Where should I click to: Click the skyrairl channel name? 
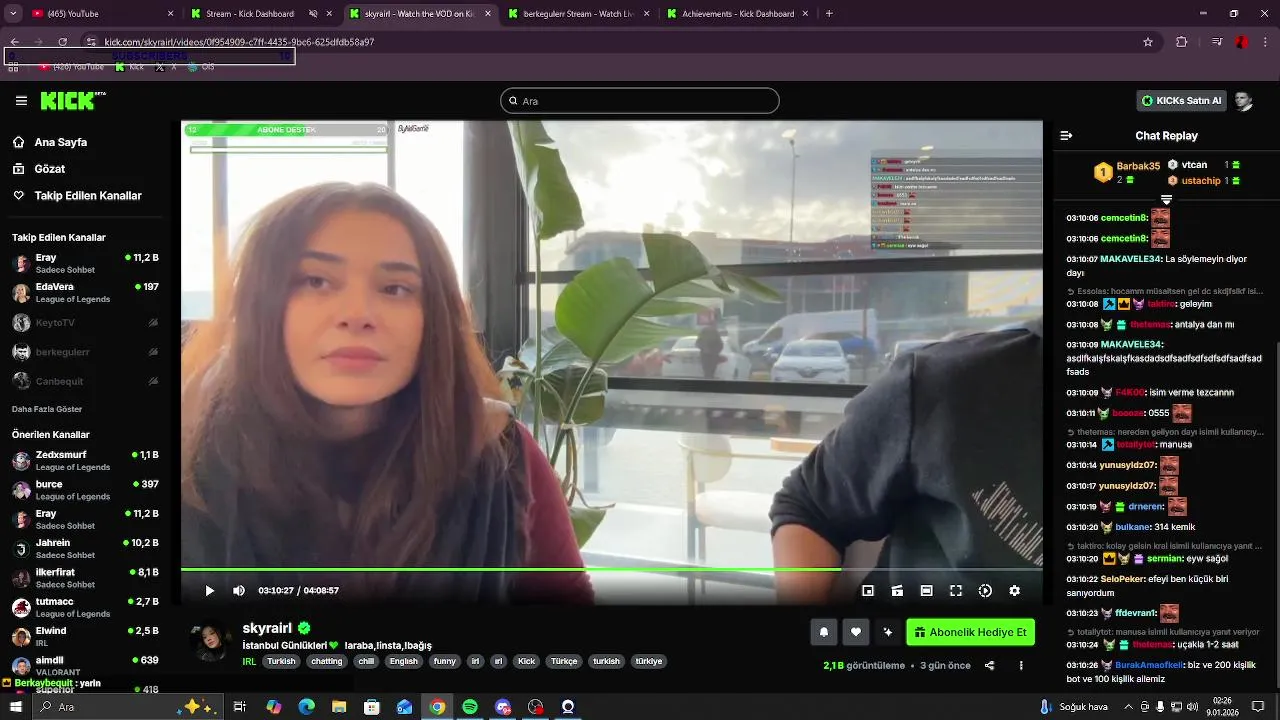click(267, 628)
